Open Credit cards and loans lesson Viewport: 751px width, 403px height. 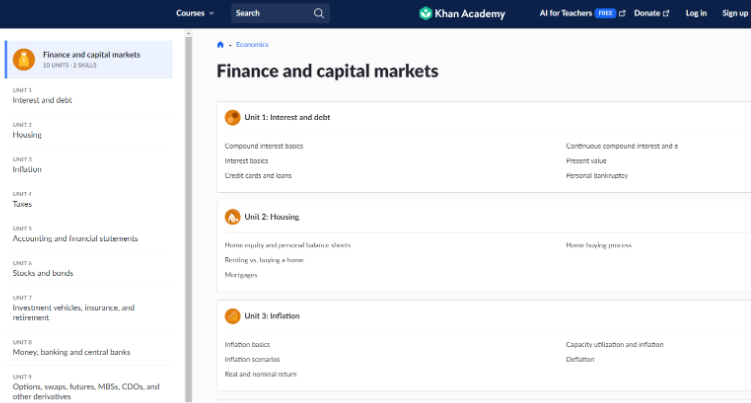pos(258,176)
